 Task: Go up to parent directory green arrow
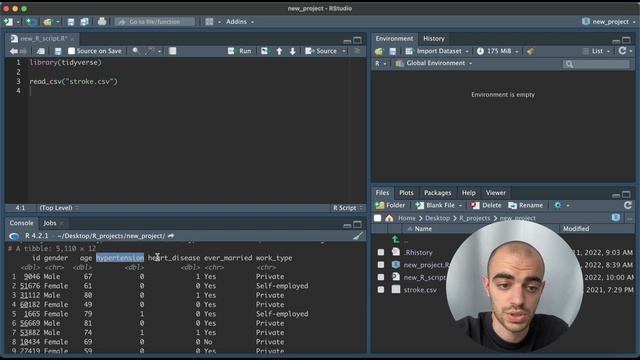[396, 239]
